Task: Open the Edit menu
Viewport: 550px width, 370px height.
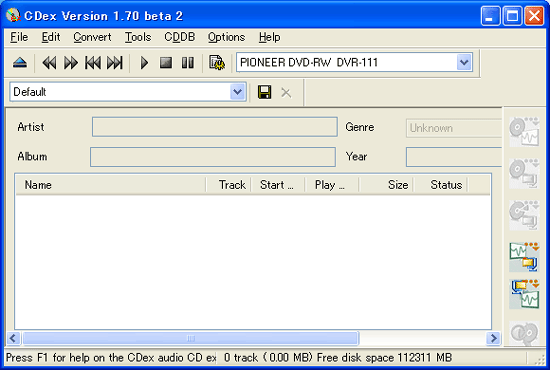Action: tap(51, 37)
